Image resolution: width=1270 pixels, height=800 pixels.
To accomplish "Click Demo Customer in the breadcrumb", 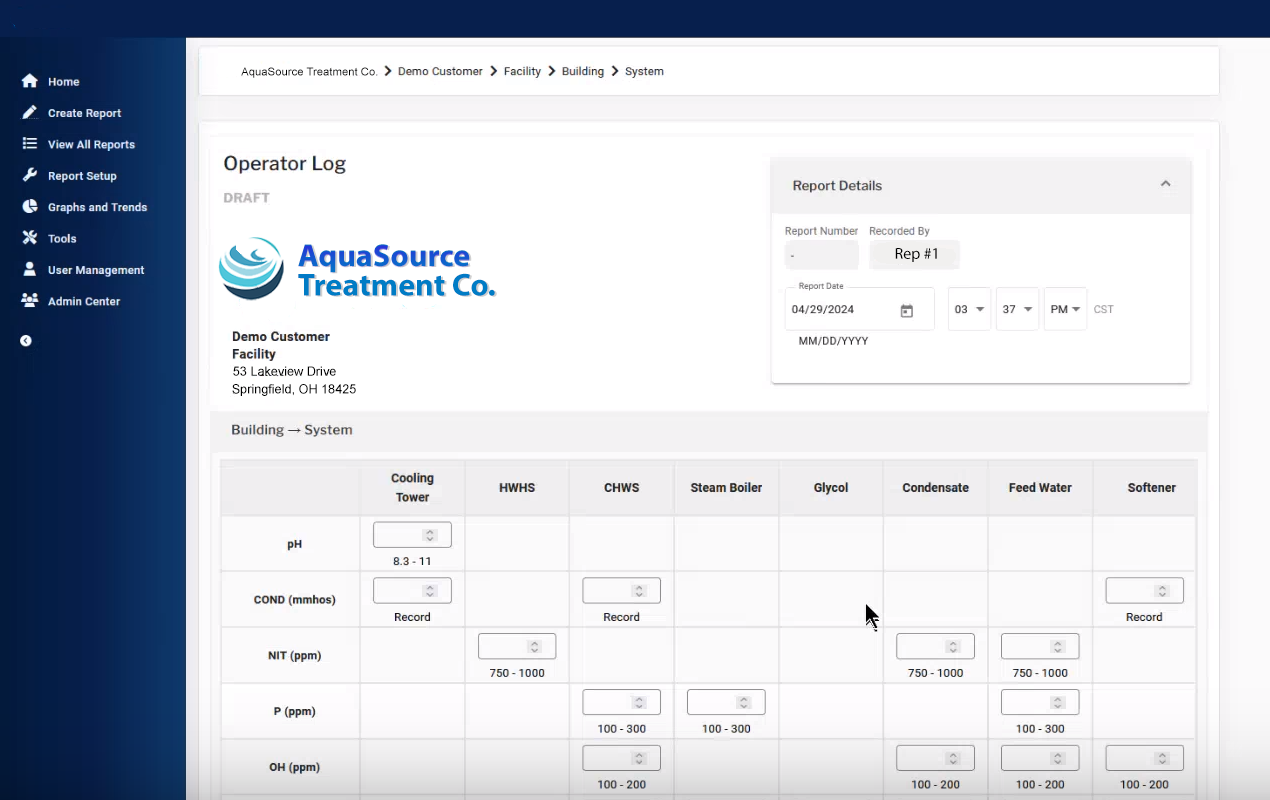I will [440, 72].
